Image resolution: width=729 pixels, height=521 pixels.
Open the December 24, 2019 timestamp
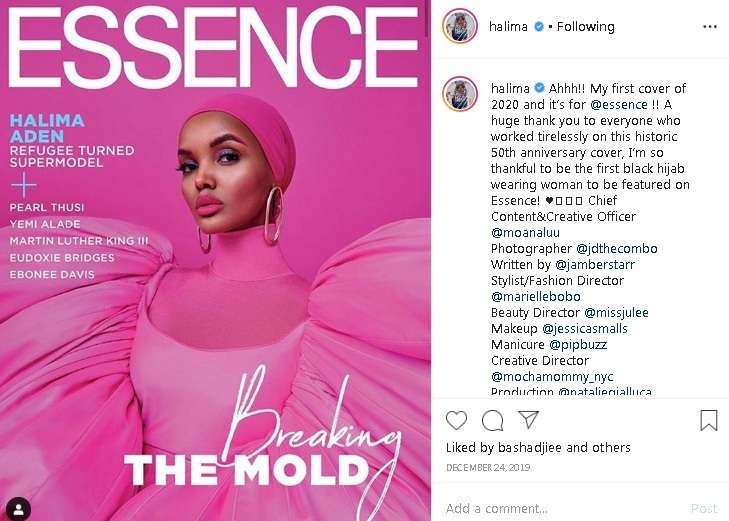tap(488, 468)
